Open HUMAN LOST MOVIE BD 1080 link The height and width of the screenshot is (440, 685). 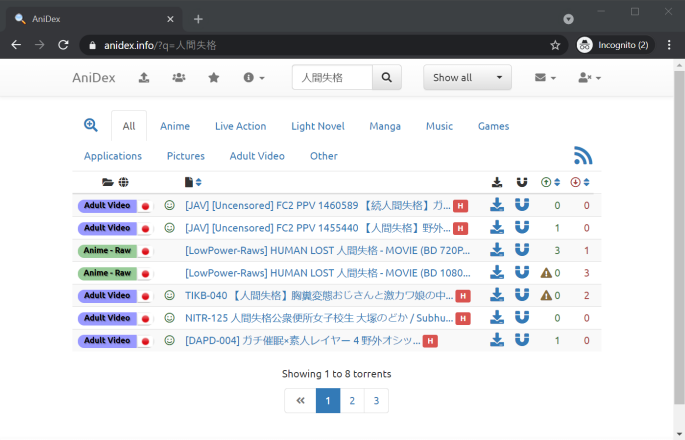[328, 273]
